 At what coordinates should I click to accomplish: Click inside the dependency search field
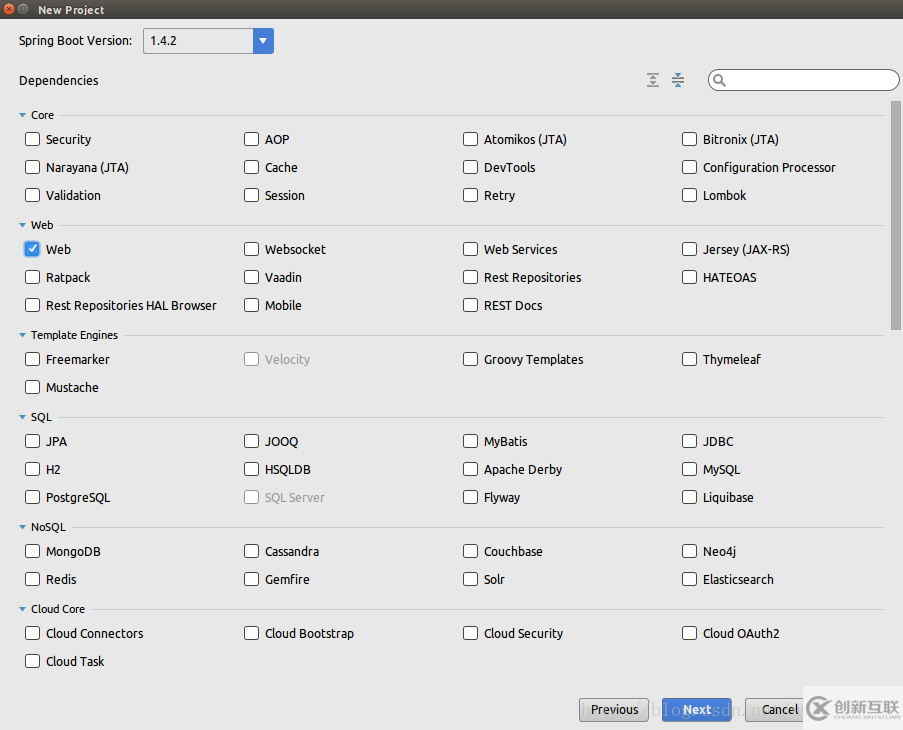(810, 81)
